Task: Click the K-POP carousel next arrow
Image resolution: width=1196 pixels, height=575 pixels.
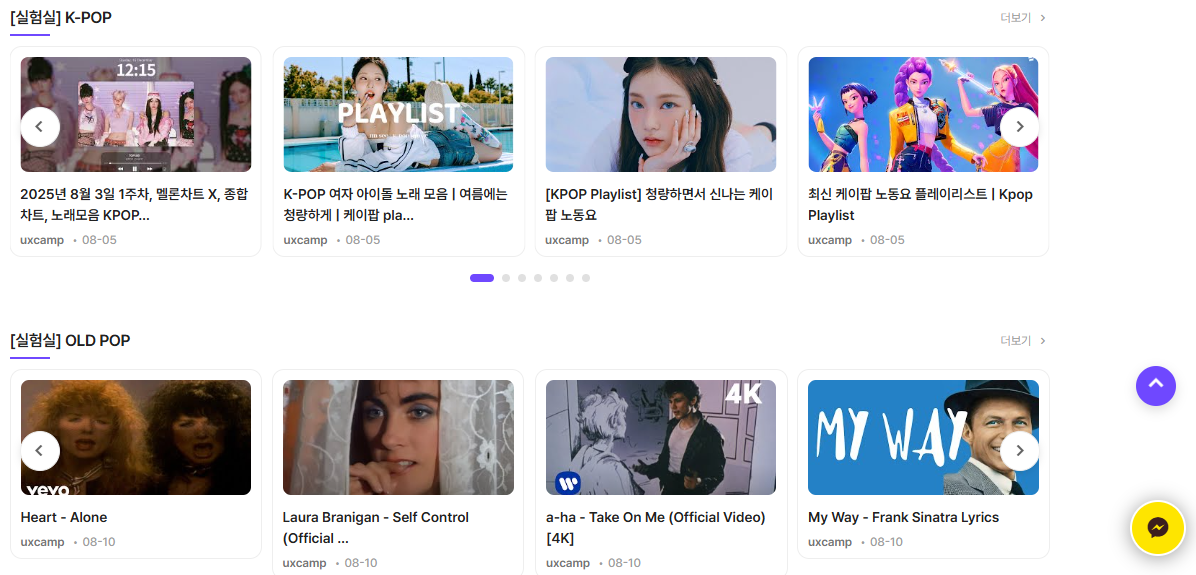Action: coord(1019,127)
